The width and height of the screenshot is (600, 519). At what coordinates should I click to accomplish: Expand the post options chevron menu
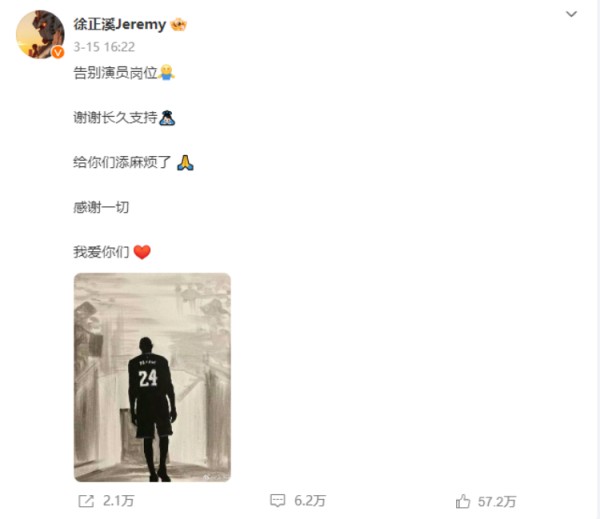pos(571,14)
